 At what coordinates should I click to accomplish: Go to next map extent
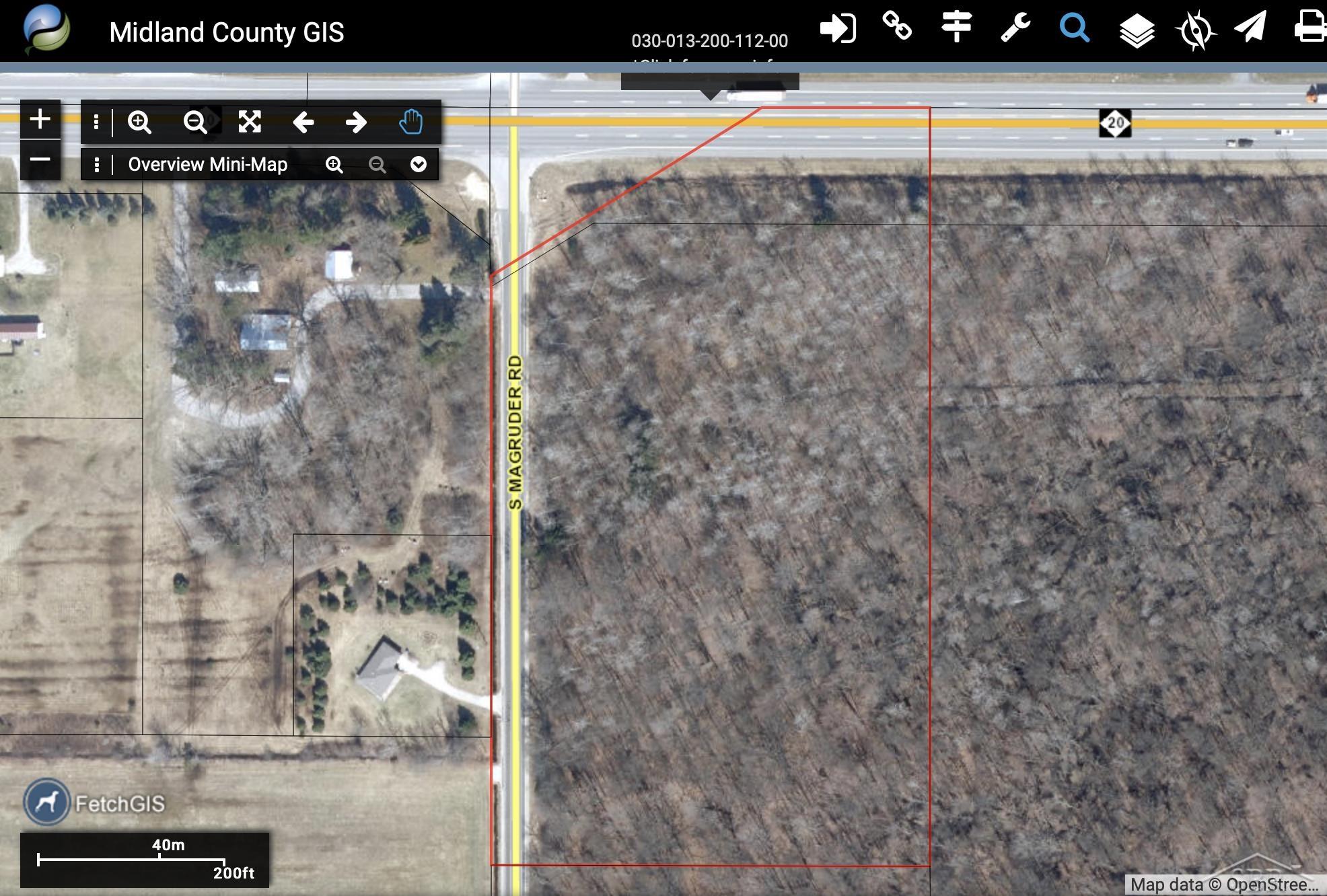(x=356, y=122)
